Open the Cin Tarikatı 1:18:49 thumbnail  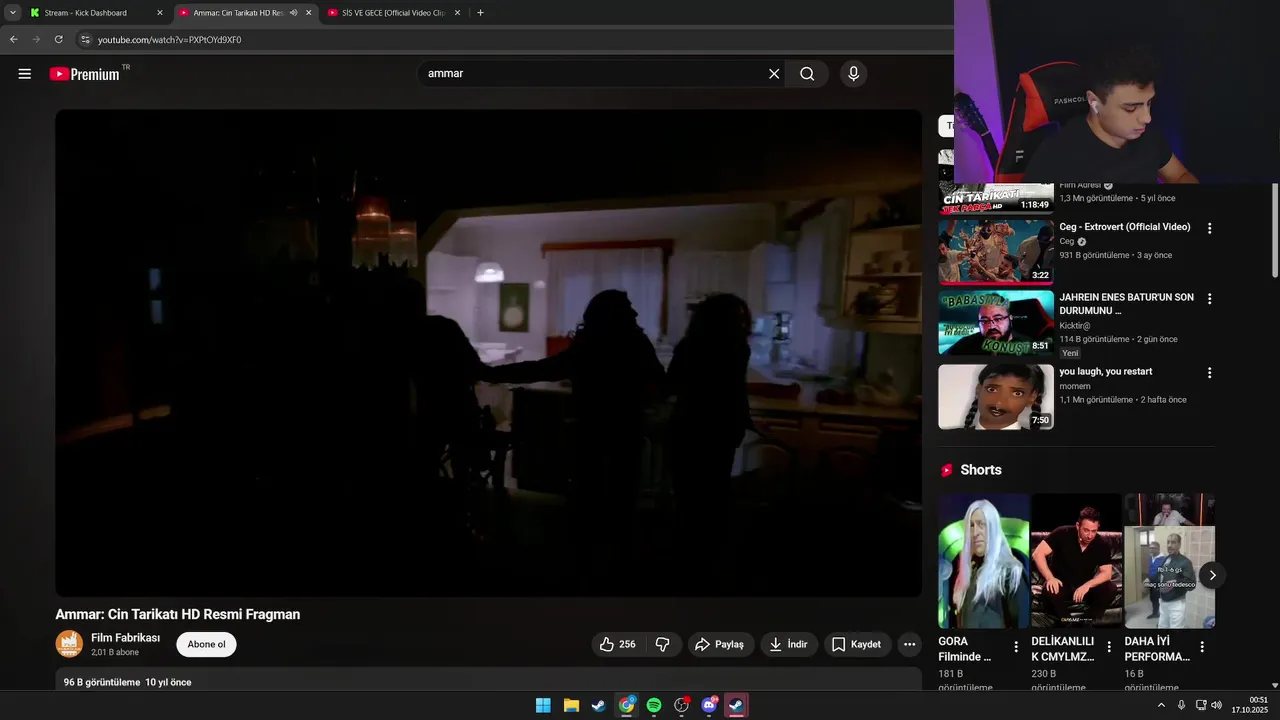(996, 199)
